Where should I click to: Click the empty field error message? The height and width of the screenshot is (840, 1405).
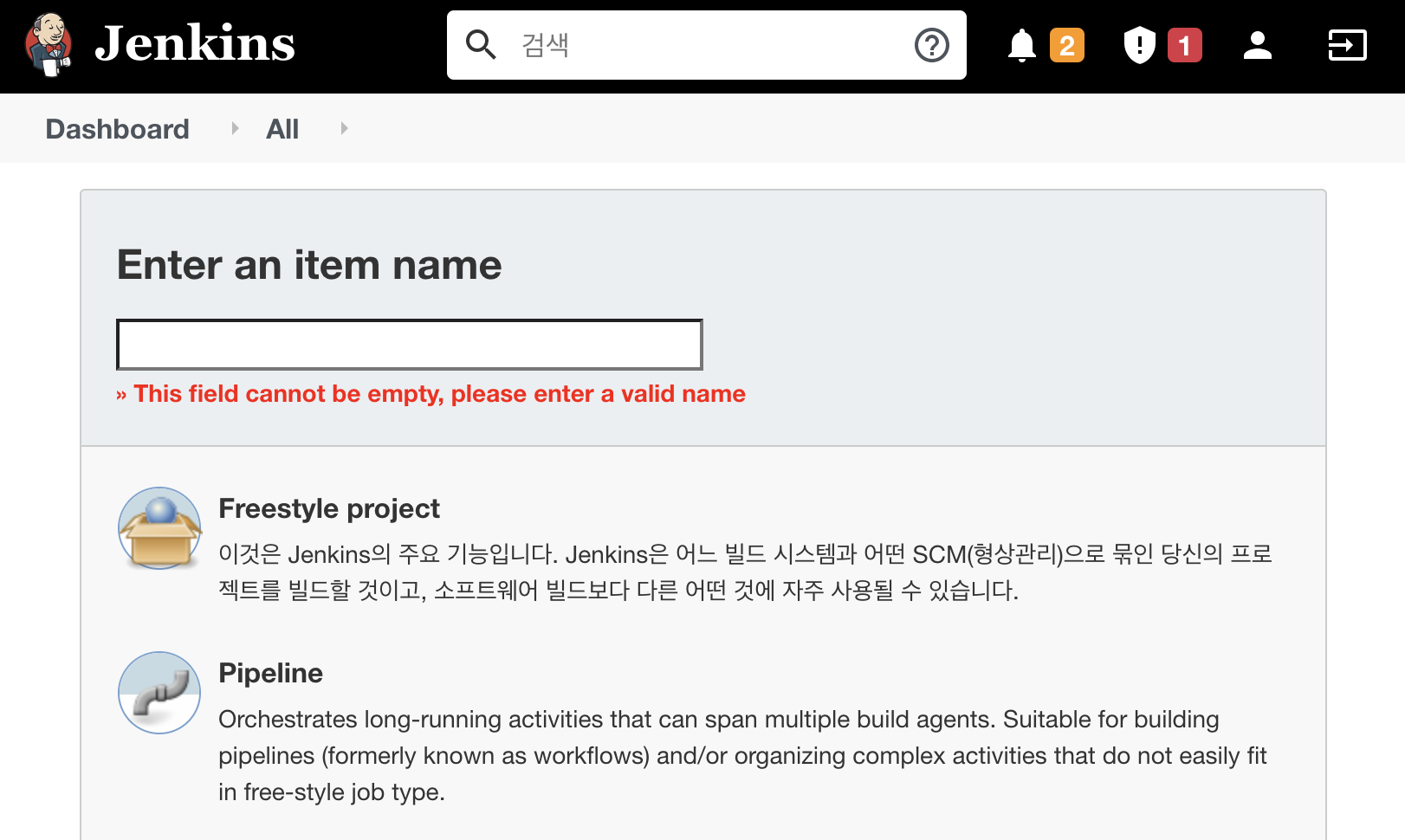point(431,394)
